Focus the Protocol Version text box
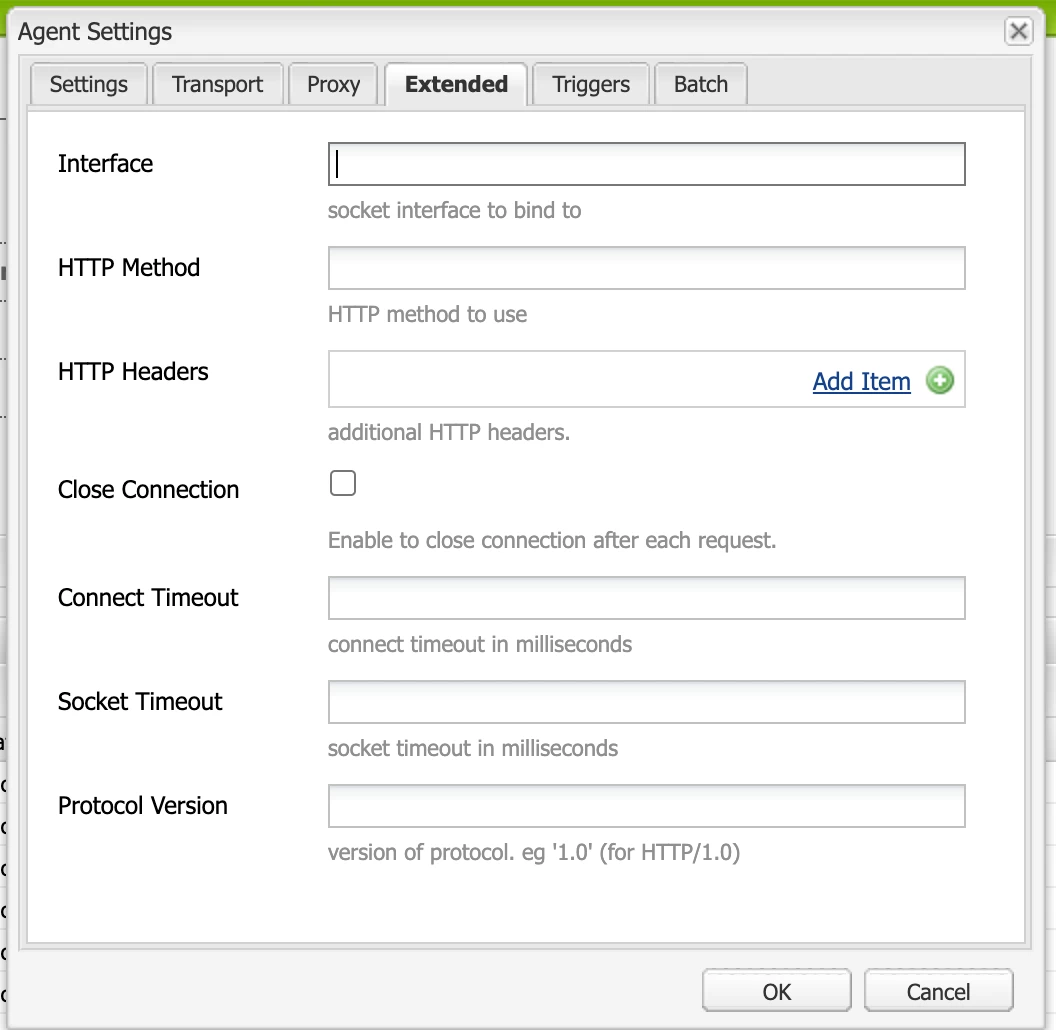Screen dimensions: 1056x1030 tap(647, 806)
